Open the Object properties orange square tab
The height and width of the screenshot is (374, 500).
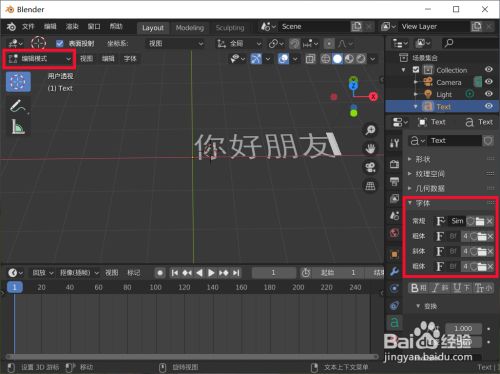pyautogui.click(x=394, y=254)
